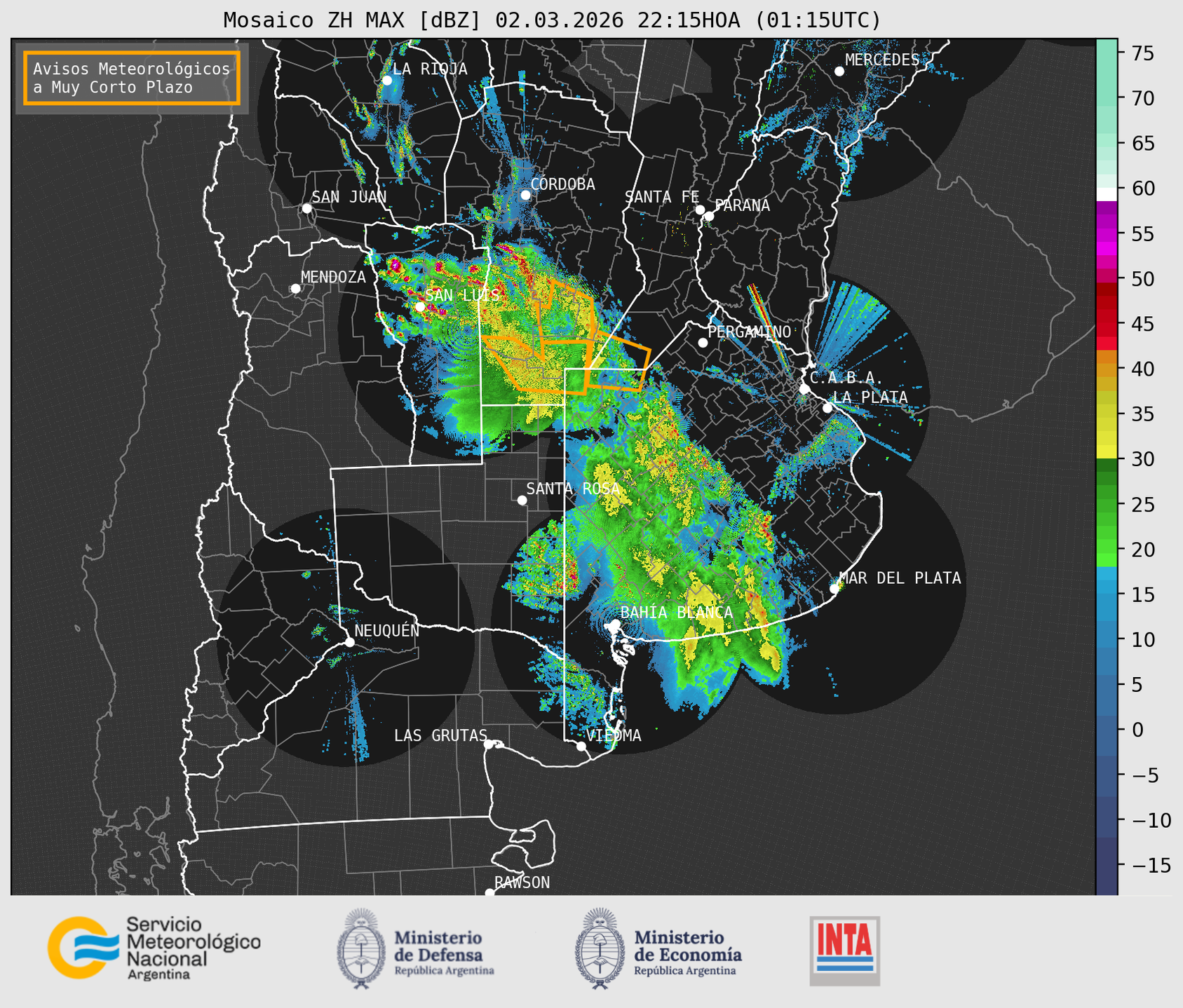The image size is (1183, 1008).
Task: Click the CÓRDOBA city label
Action: point(562,184)
